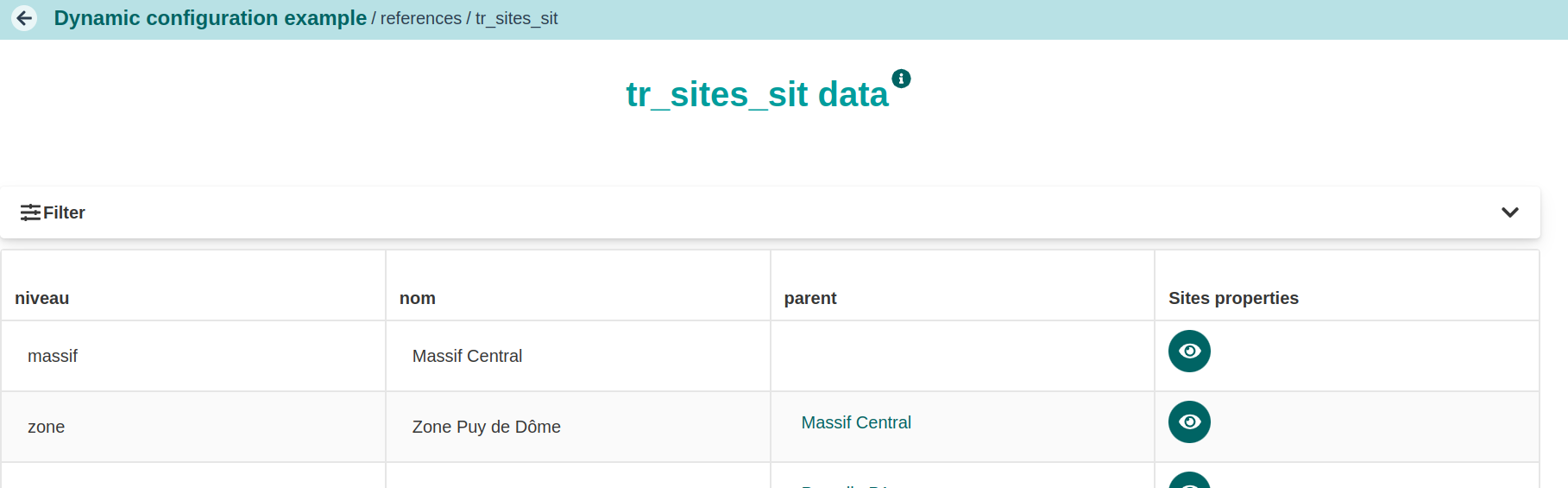View Sites properties for Massif Central row

(x=1189, y=352)
